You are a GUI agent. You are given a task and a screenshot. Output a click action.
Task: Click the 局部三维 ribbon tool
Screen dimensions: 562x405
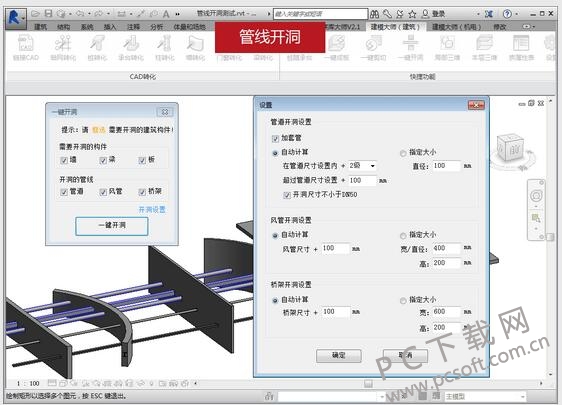pyautogui.click(x=447, y=48)
